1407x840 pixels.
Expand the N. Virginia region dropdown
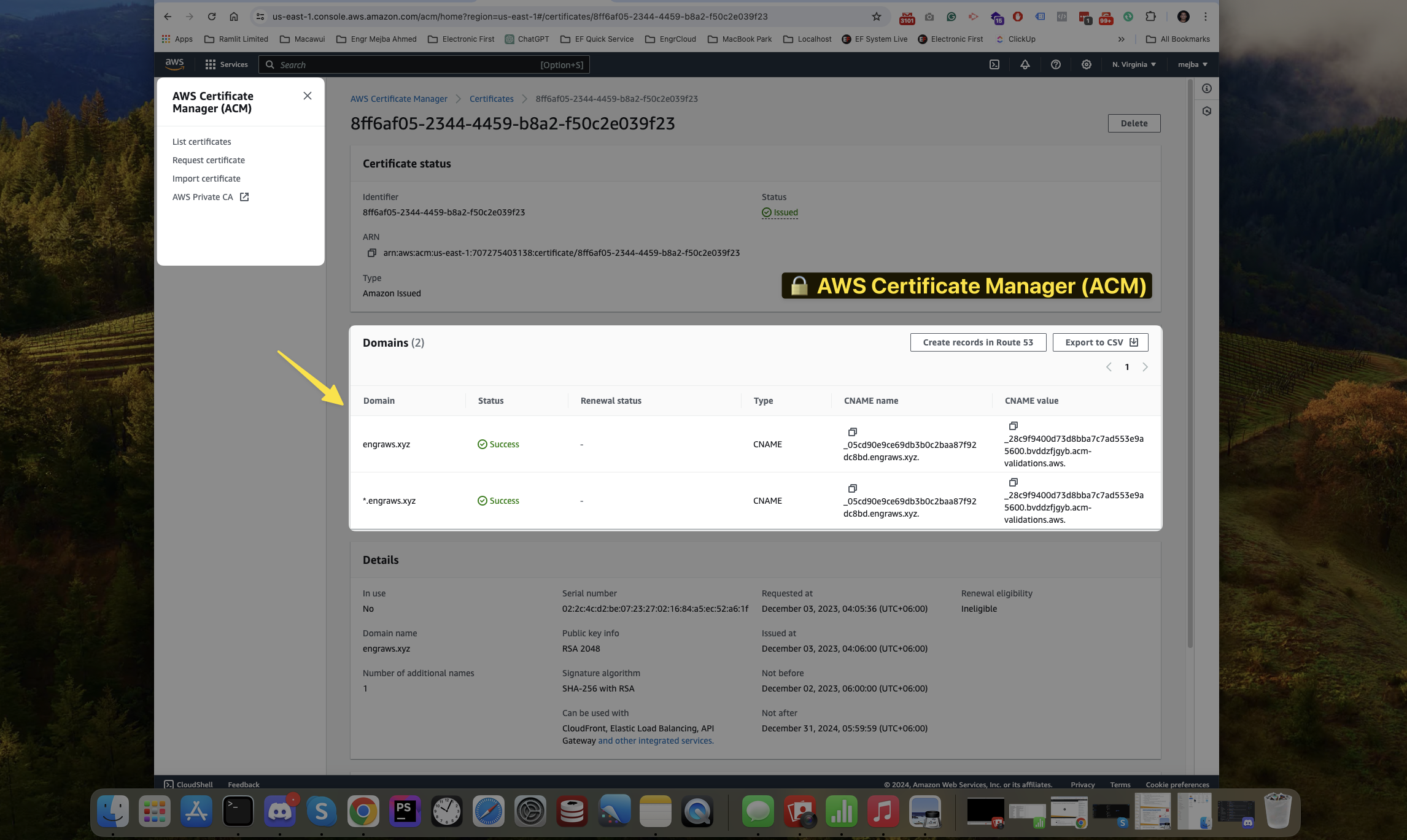pyautogui.click(x=1134, y=64)
